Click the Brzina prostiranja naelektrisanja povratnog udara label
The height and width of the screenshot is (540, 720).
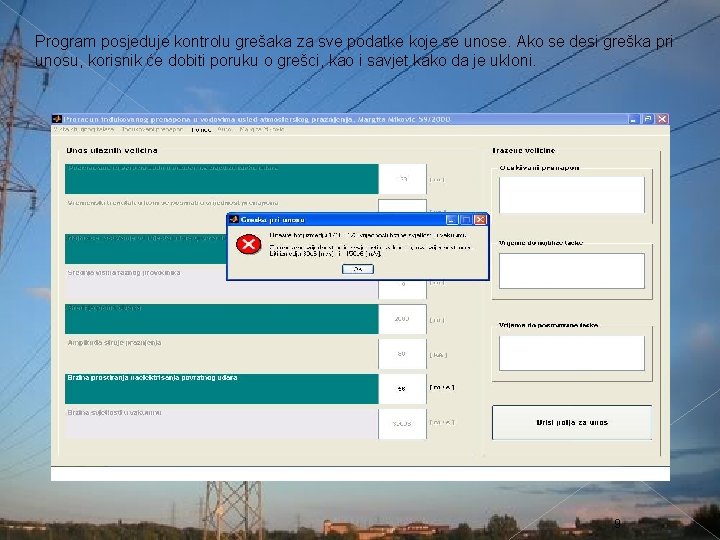click(x=152, y=378)
